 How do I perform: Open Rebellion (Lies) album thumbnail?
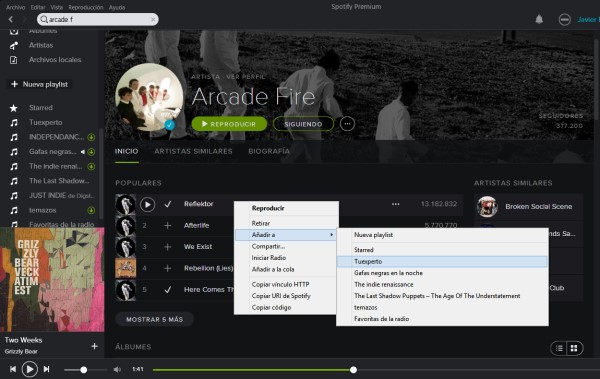point(126,268)
